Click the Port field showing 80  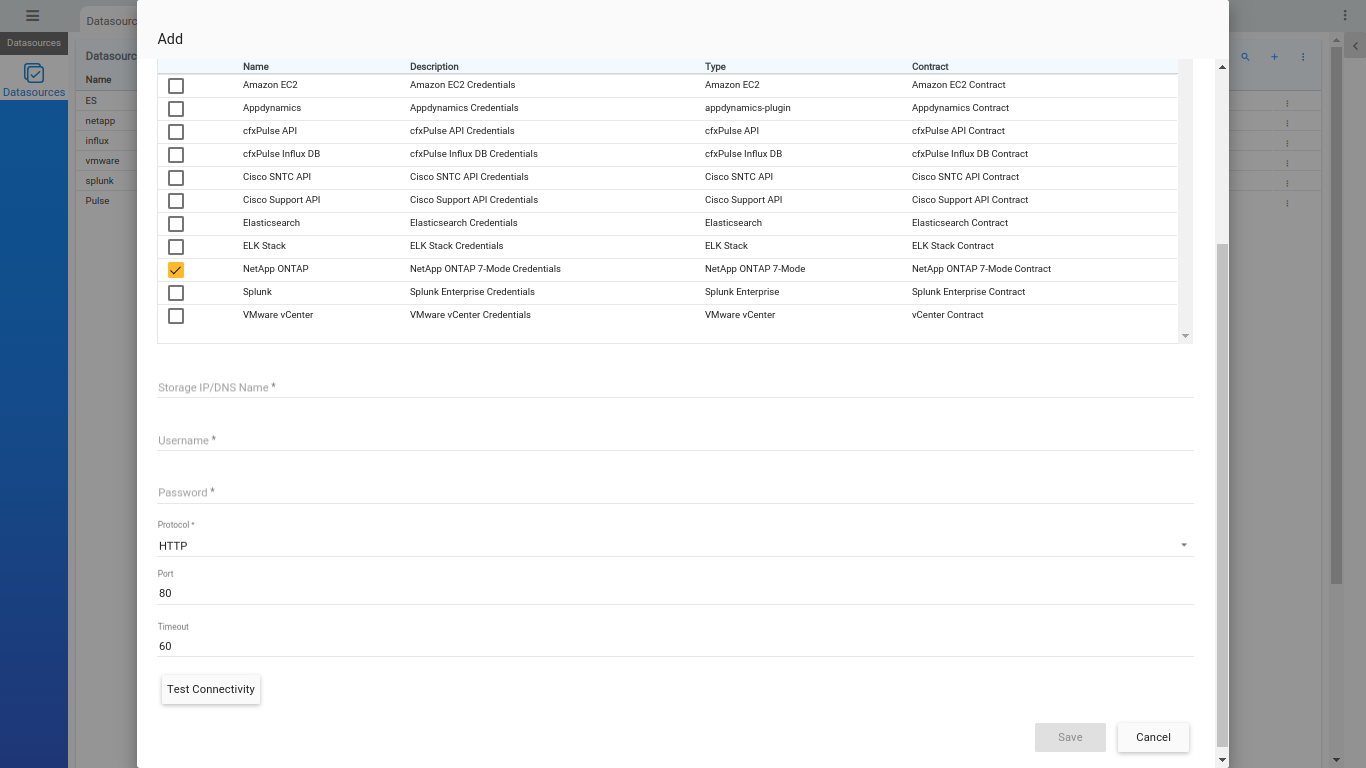675,593
